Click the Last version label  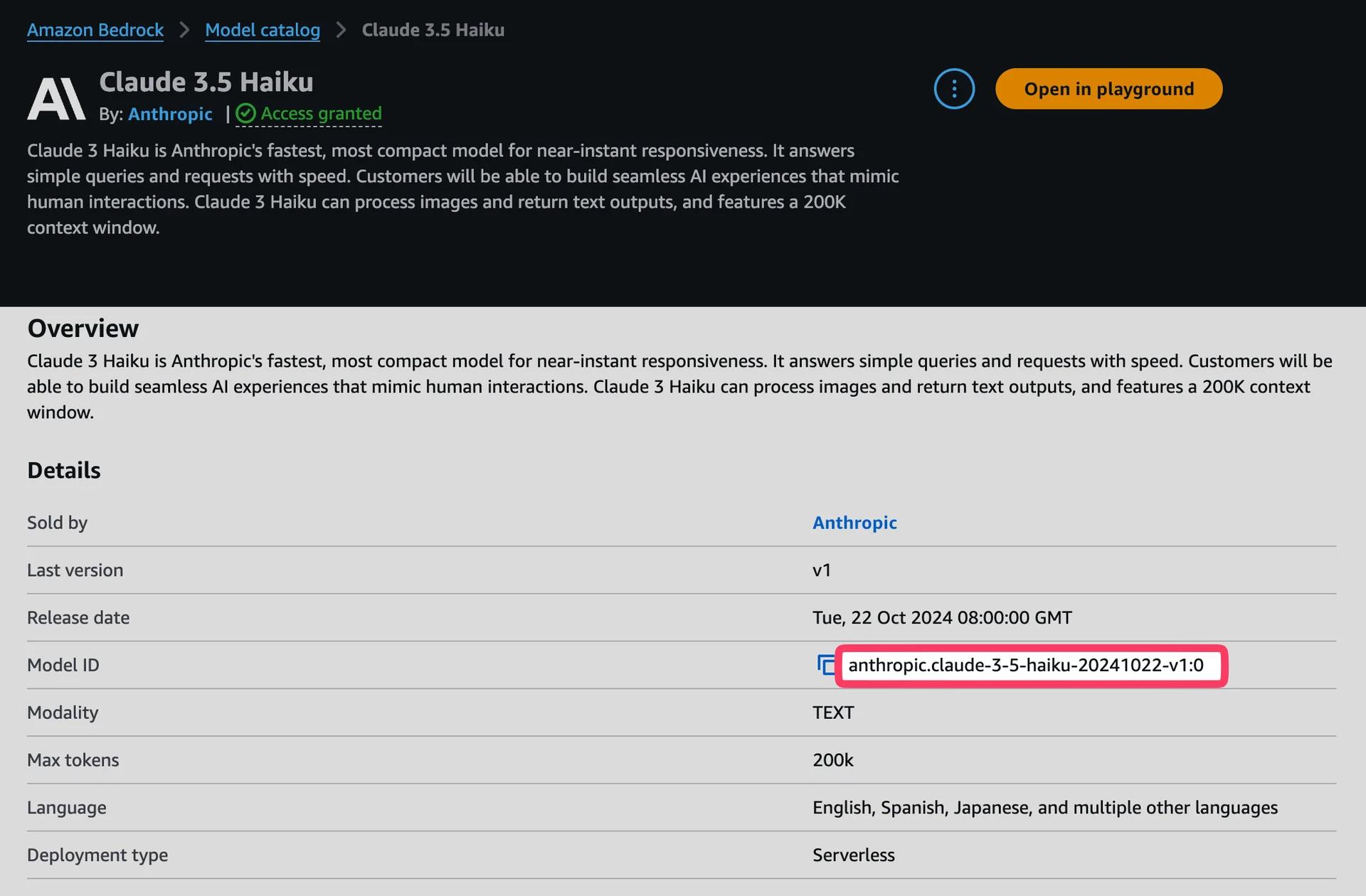(x=75, y=570)
